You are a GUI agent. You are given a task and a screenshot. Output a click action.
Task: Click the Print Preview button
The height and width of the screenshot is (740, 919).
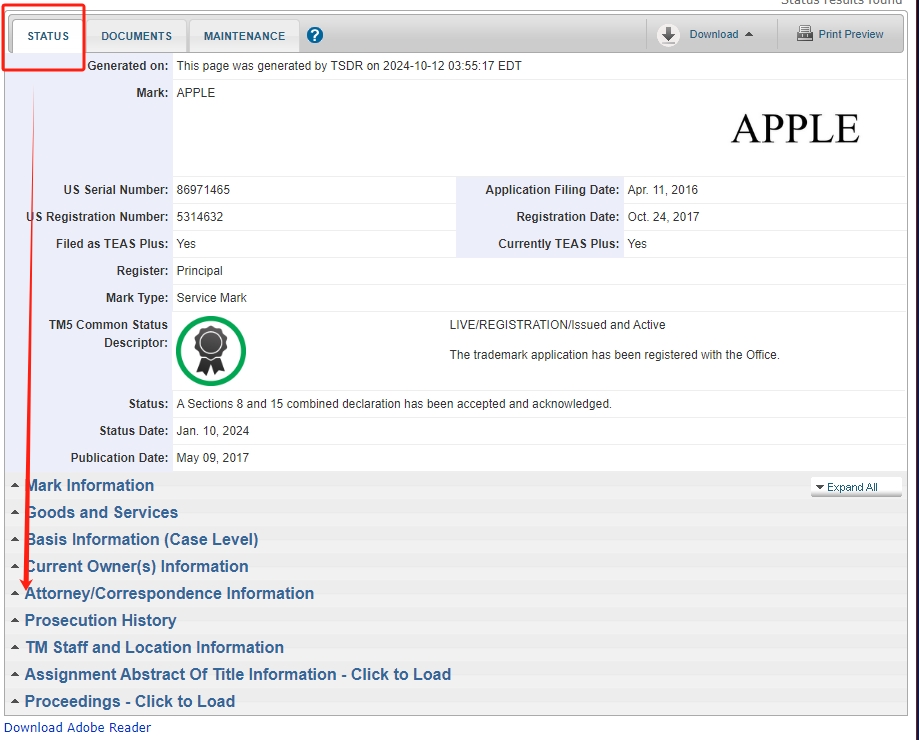coord(840,34)
